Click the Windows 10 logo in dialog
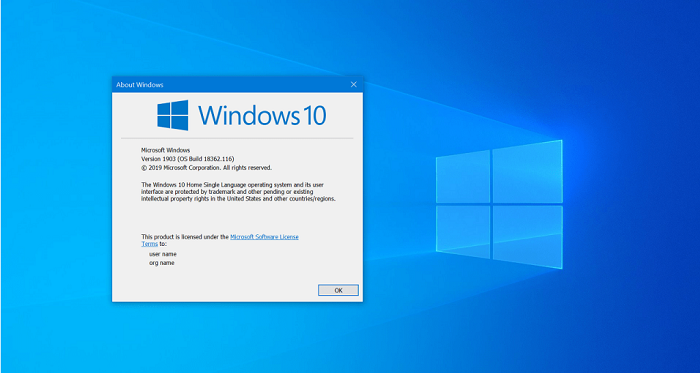The width and height of the screenshot is (700, 373). 242,115
